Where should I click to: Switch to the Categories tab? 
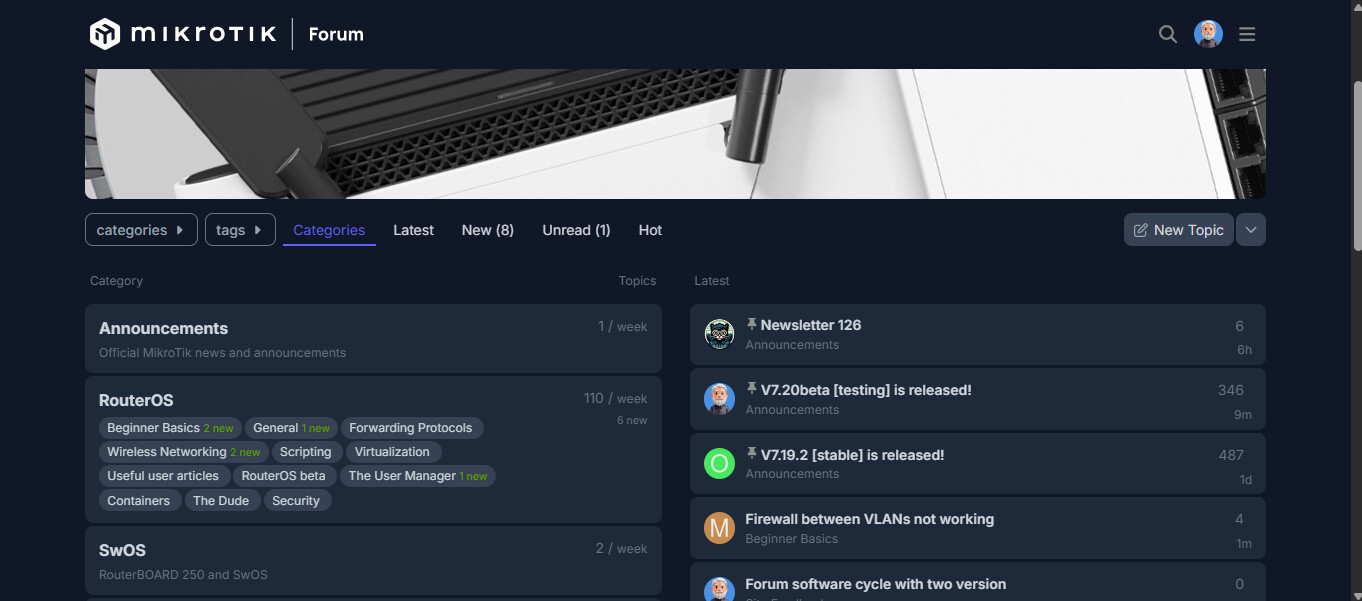329,230
